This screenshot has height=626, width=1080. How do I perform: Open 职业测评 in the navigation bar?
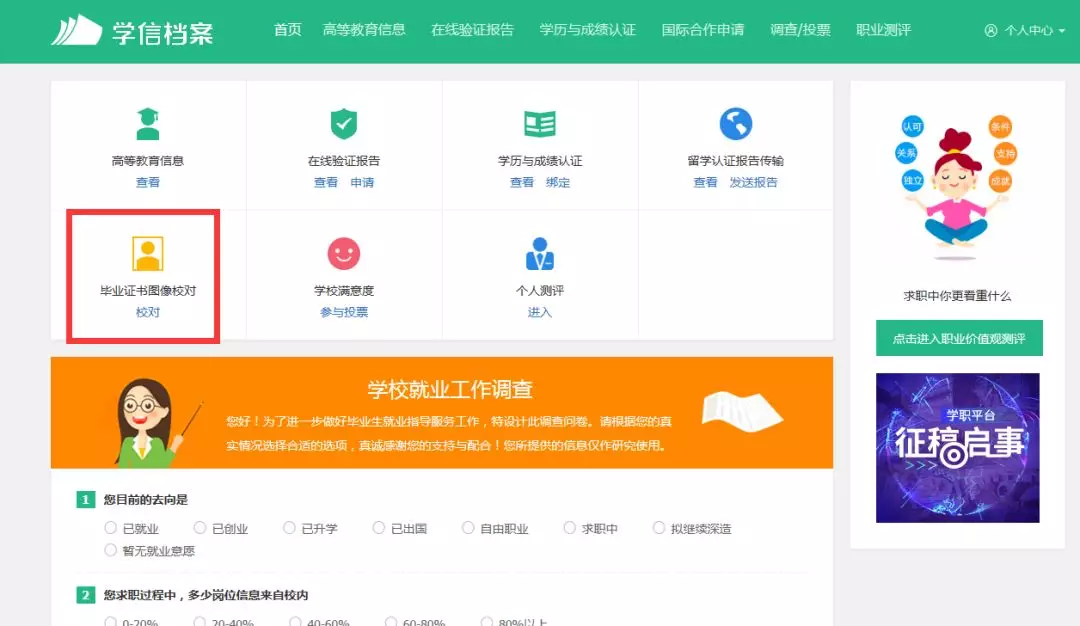pyautogui.click(x=883, y=30)
